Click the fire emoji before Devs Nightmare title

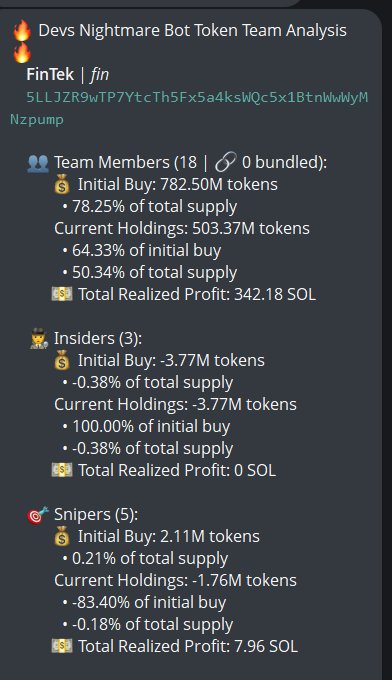[22, 30]
